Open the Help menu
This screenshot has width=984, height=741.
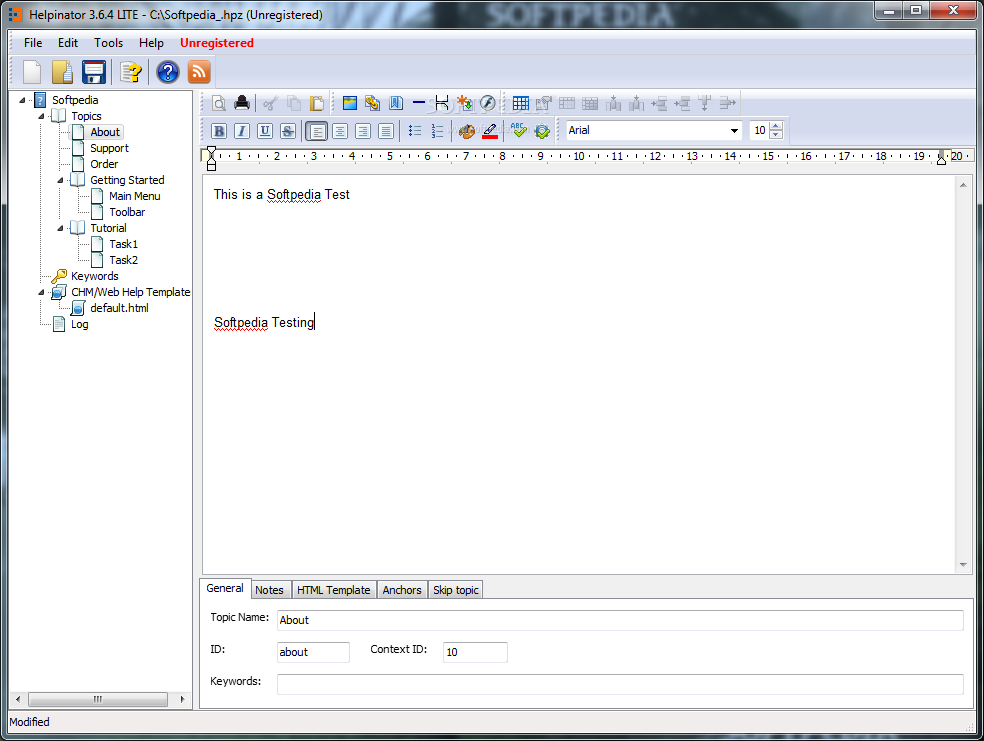click(151, 43)
